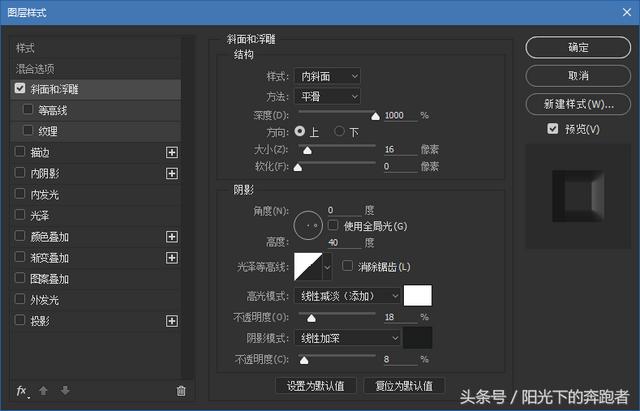Image resolution: width=640 pixels, height=411 pixels.
Task: Click the highlight opacity 18 field
Action: pyautogui.click(x=400, y=317)
